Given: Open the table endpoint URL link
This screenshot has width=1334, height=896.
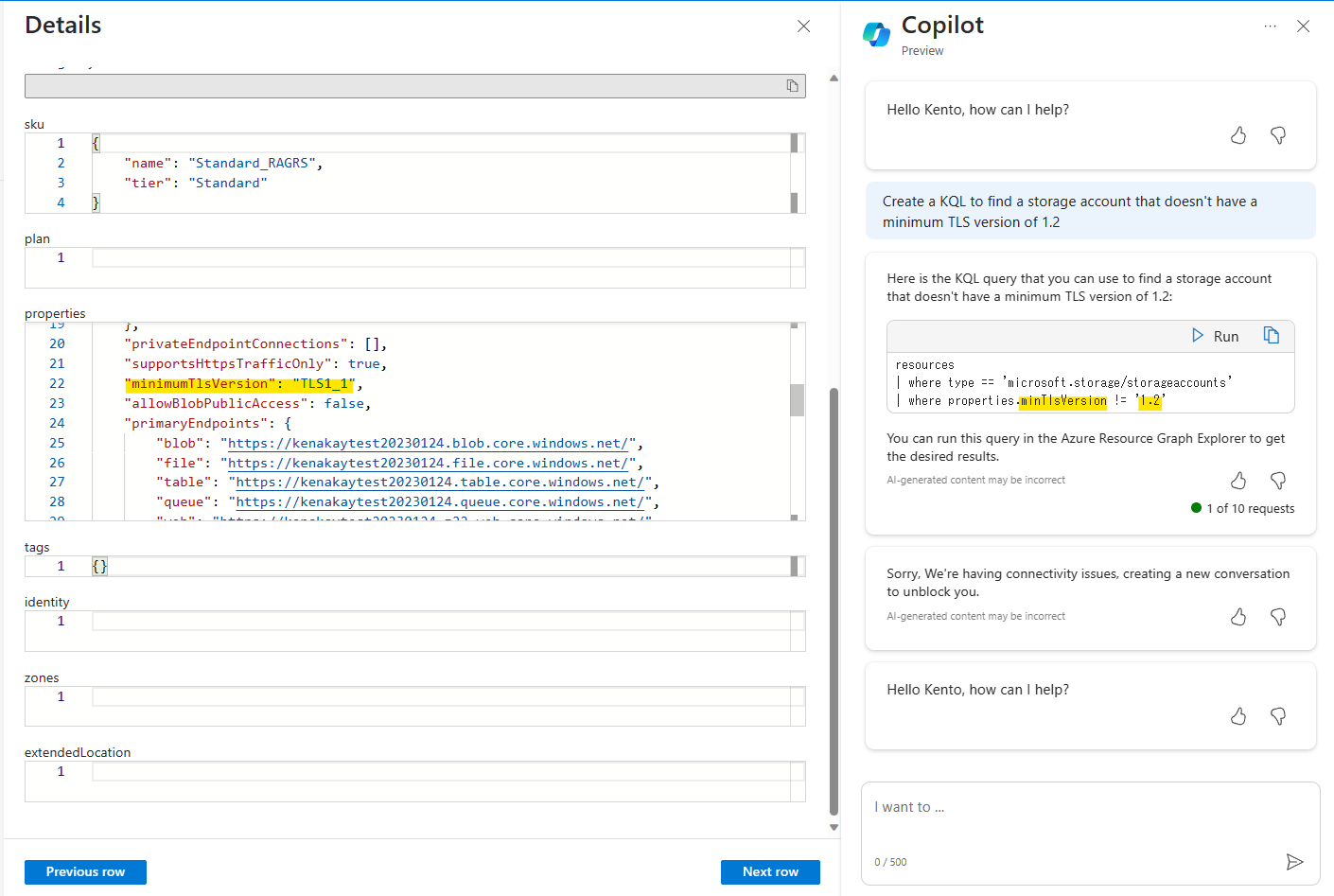Looking at the screenshot, I should click(x=440, y=482).
